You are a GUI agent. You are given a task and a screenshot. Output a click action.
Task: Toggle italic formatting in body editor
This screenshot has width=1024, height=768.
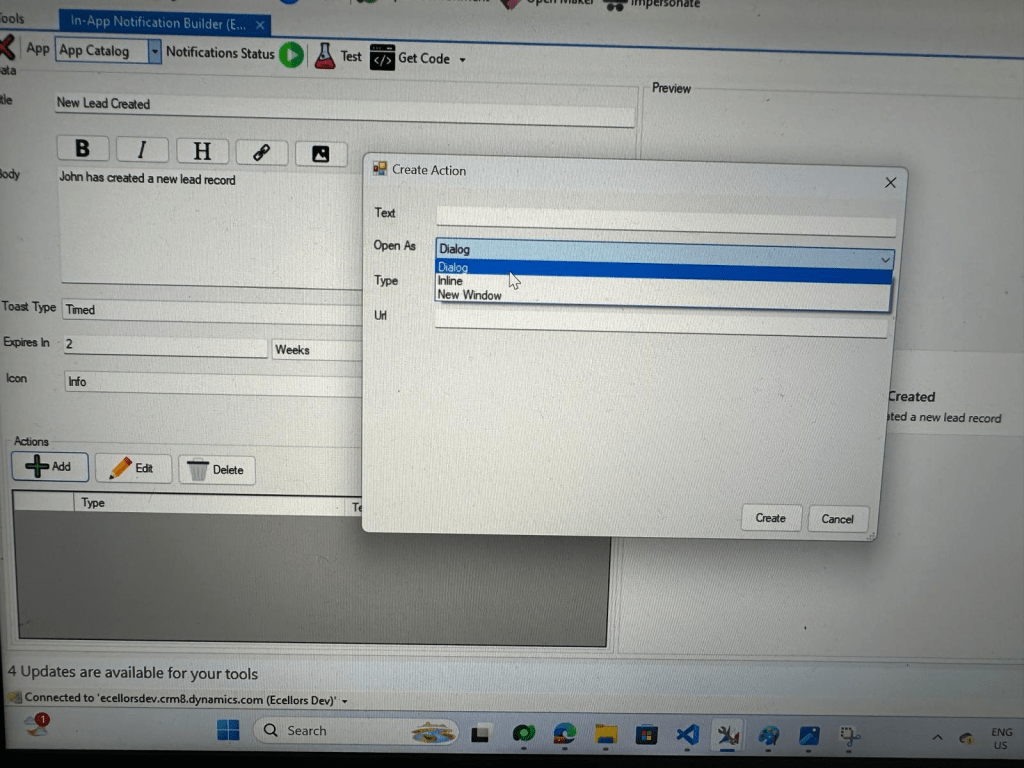pyautogui.click(x=141, y=150)
